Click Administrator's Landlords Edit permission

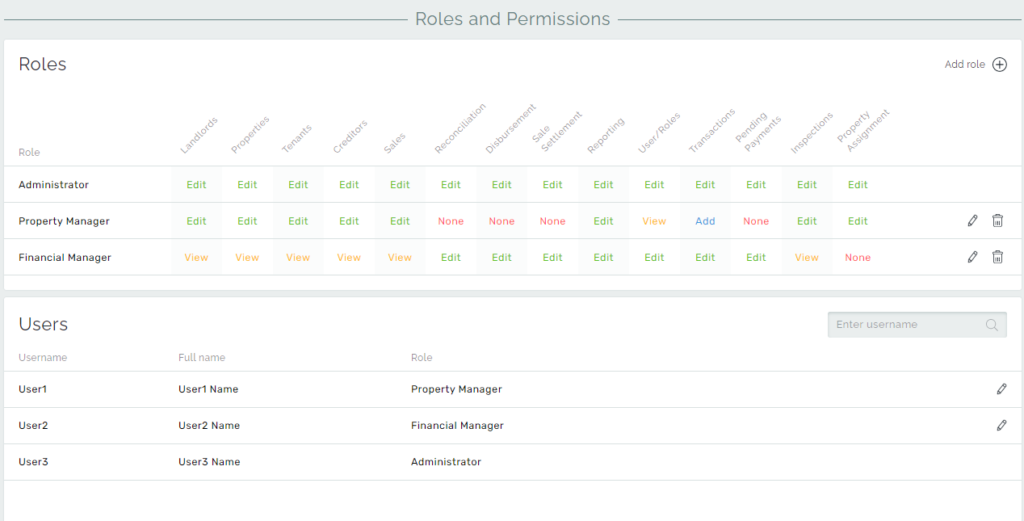click(196, 185)
